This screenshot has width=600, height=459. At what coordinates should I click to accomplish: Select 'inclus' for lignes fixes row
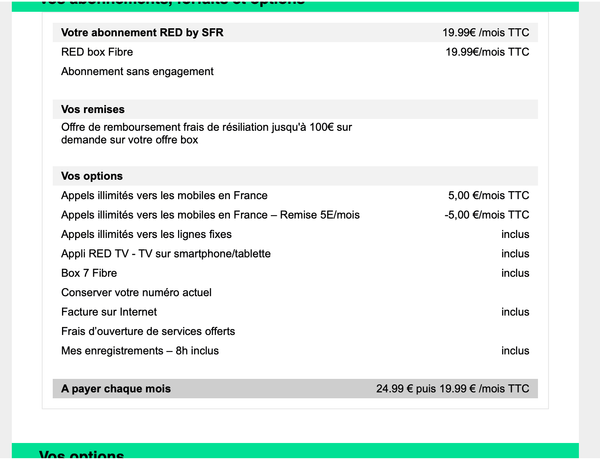pyautogui.click(x=515, y=234)
